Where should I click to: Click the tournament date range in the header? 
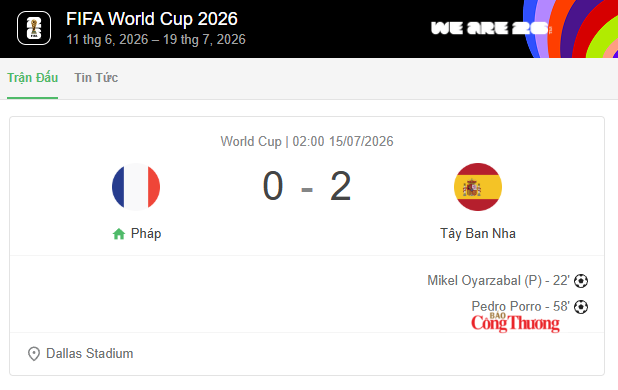156,40
